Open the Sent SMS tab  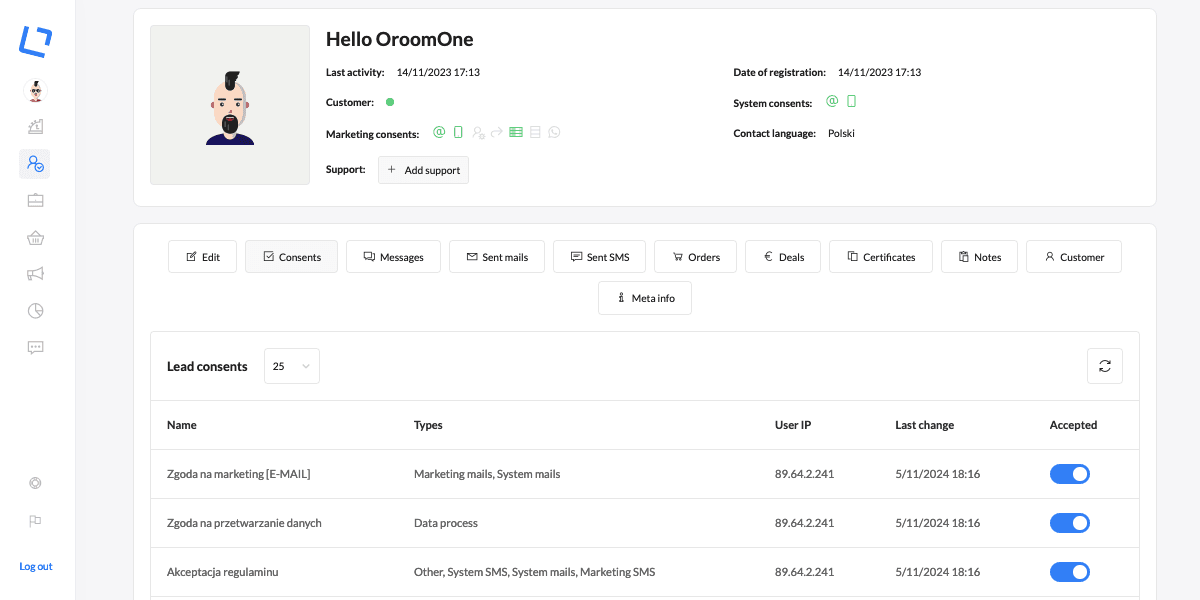click(x=599, y=257)
